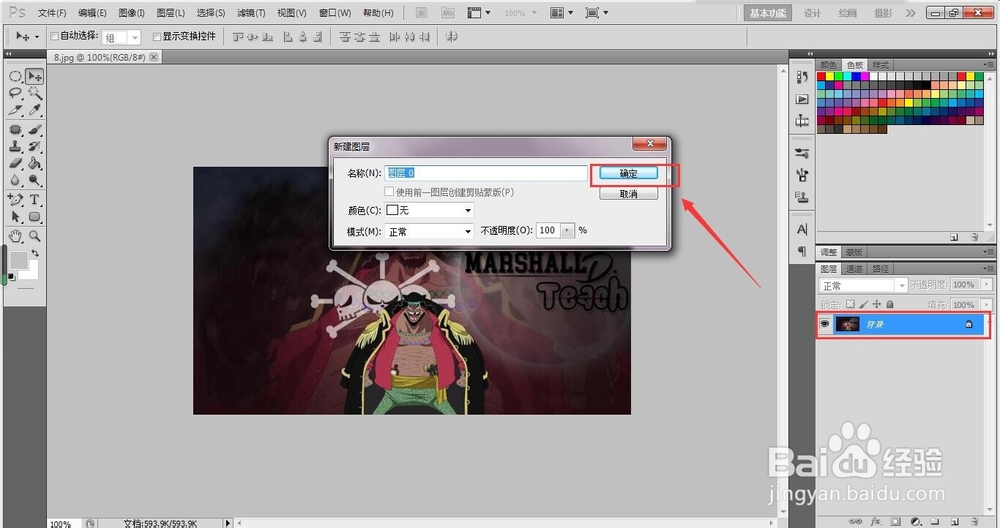Swap foreground and background colors
Image resolution: width=1000 pixels, height=528 pixels.
pos(35,253)
